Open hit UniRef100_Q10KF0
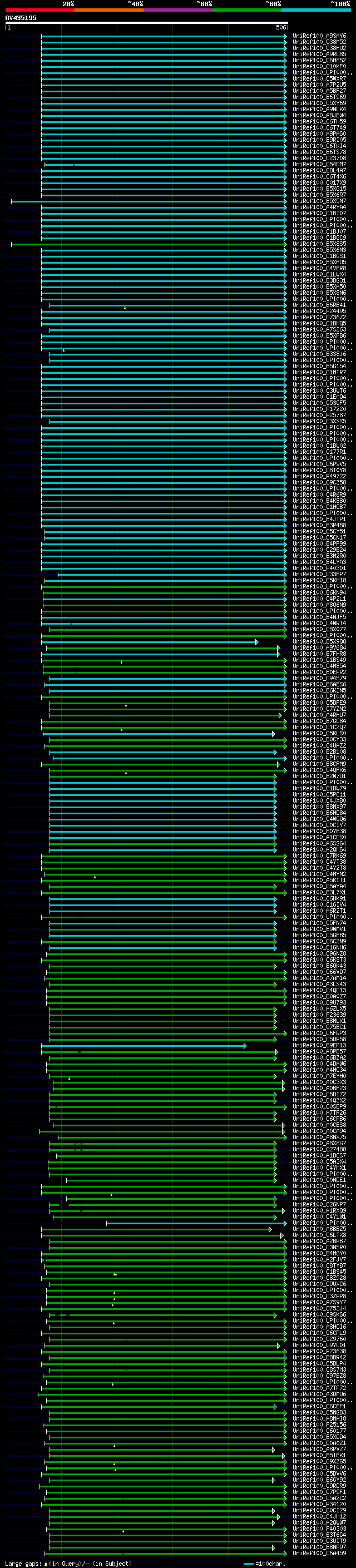The image size is (356, 1568). pyautogui.click(x=319, y=66)
